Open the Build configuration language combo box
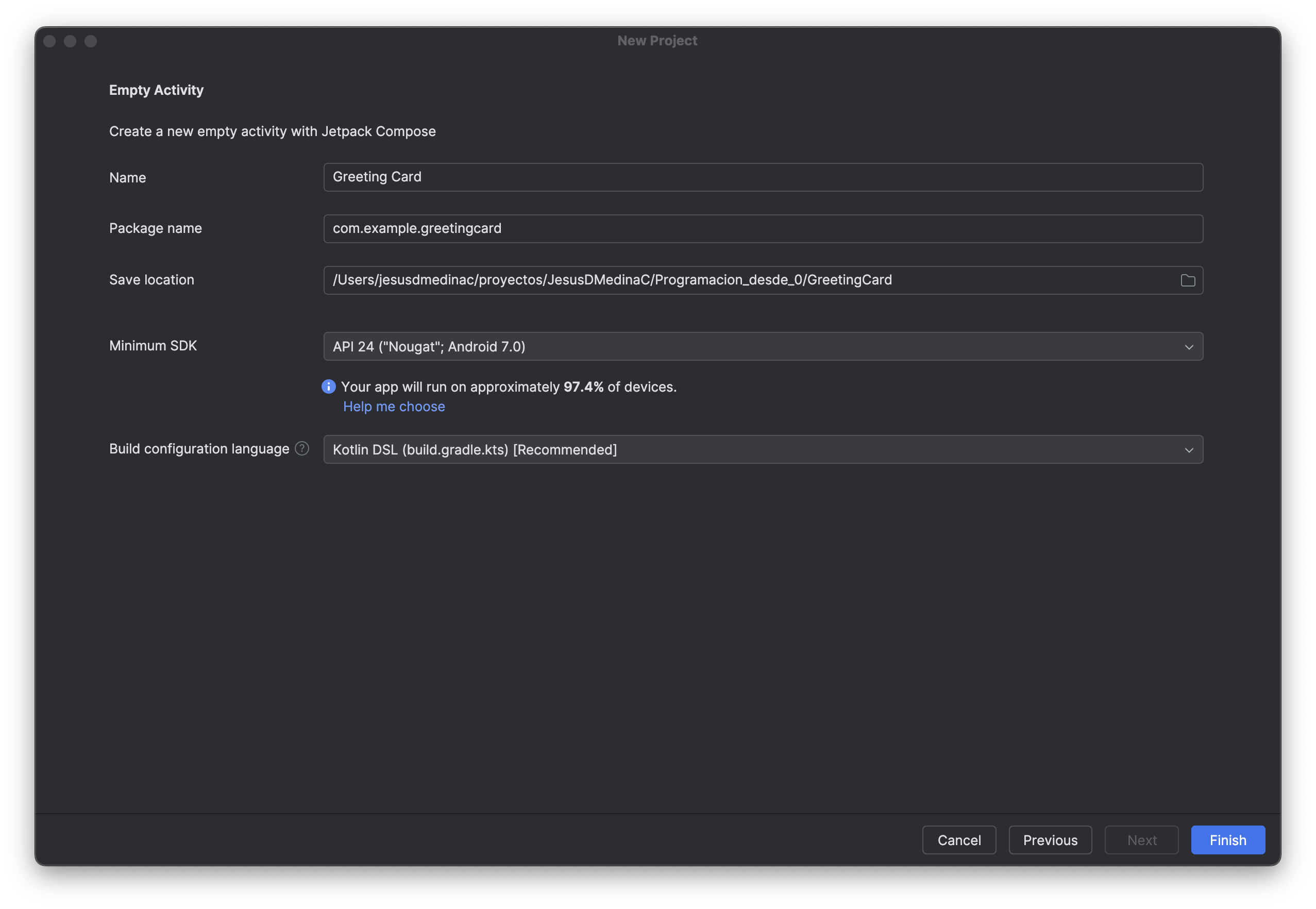Image resolution: width=1316 pixels, height=909 pixels. click(740, 449)
